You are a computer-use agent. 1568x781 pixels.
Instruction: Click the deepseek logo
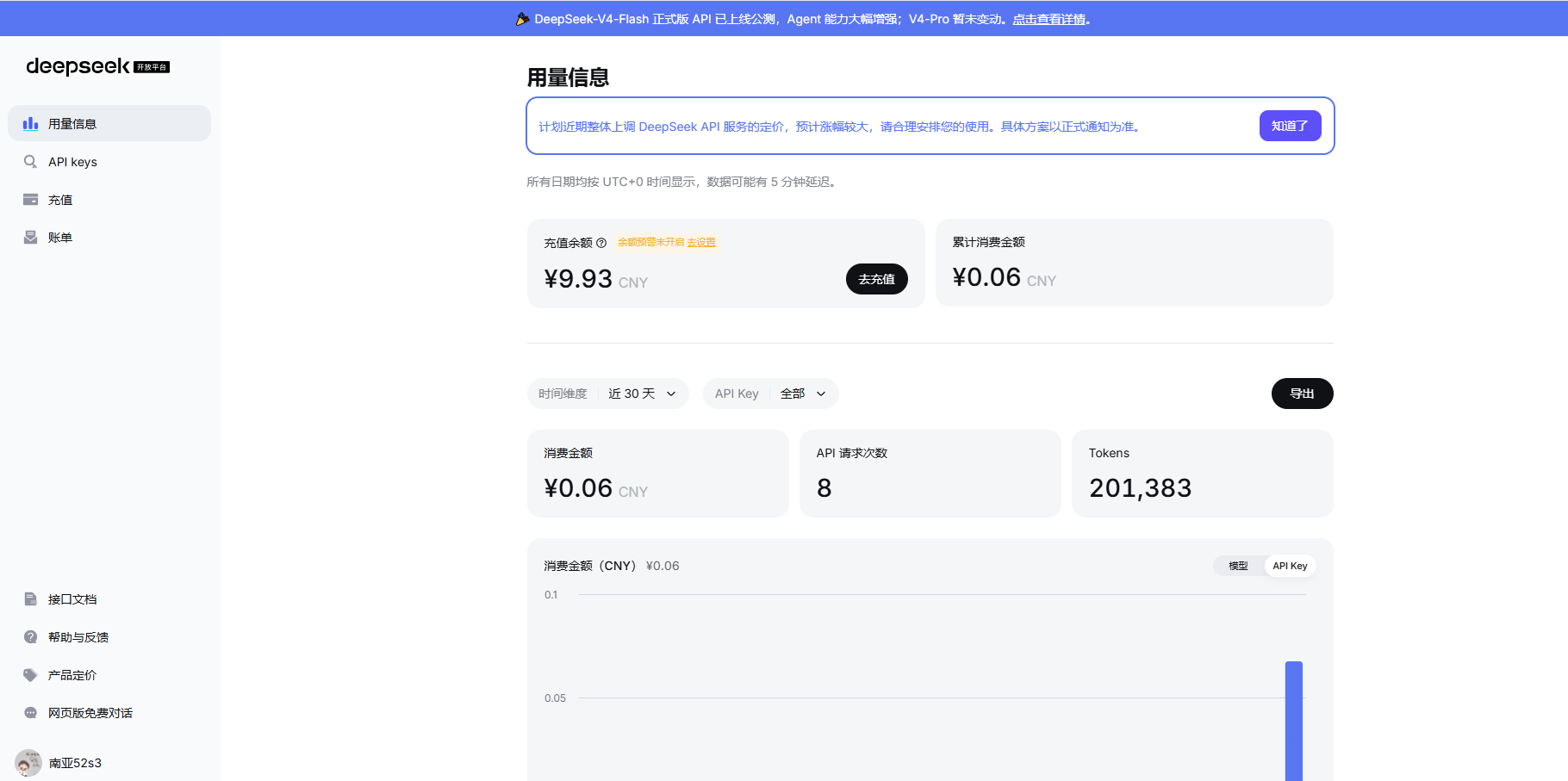tap(78, 66)
